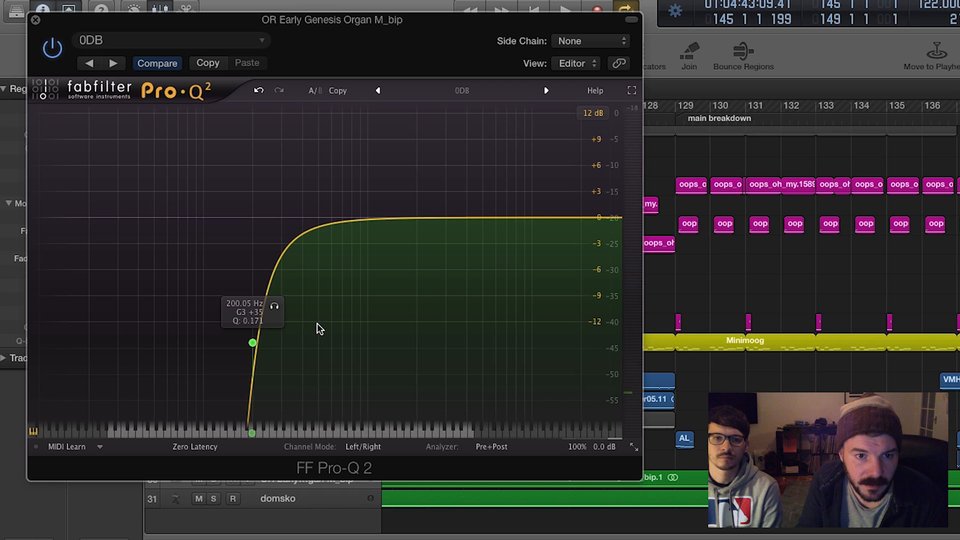Click bar 132 in the ruler
Screen dimensions: 960x540
[x=791, y=106]
